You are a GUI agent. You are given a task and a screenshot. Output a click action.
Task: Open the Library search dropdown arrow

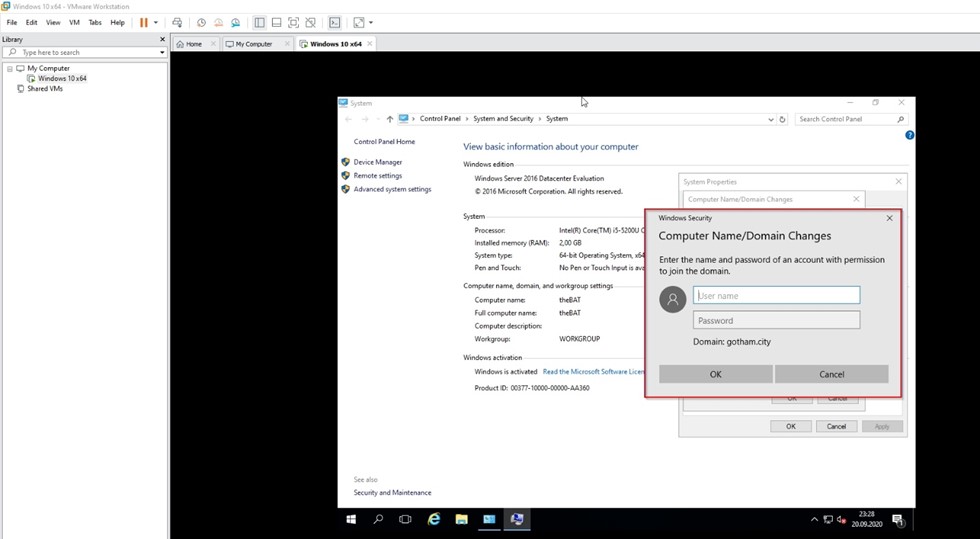pos(162,53)
